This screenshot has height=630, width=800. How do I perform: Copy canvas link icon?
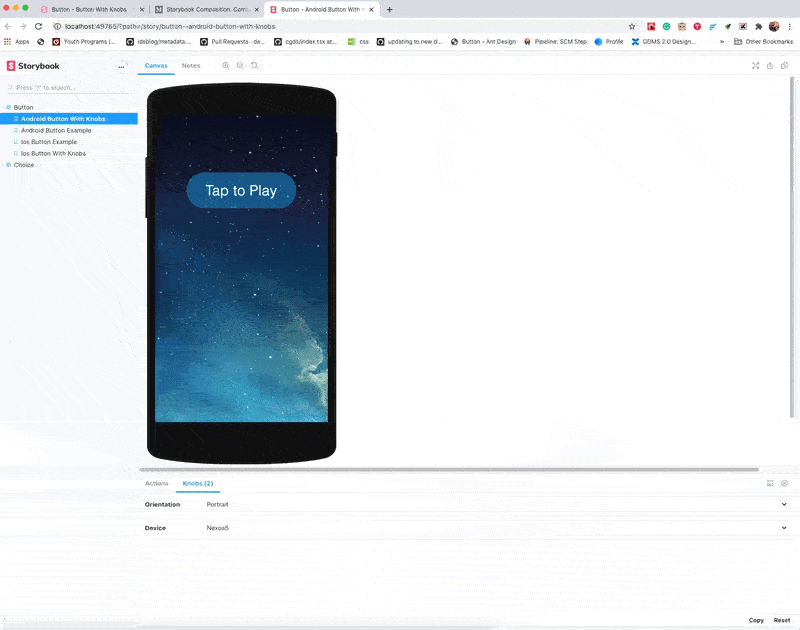point(785,65)
